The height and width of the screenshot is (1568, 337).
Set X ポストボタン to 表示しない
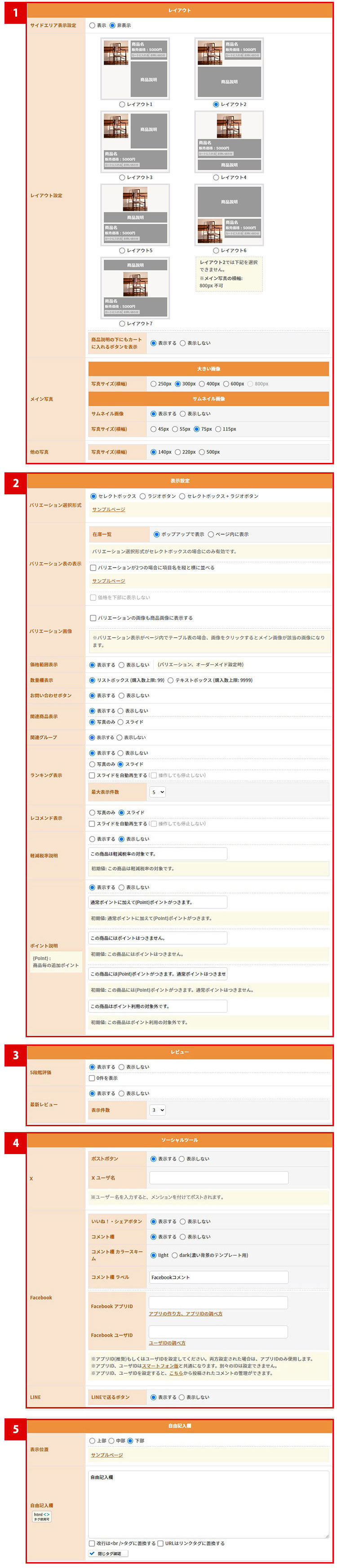182,1159
